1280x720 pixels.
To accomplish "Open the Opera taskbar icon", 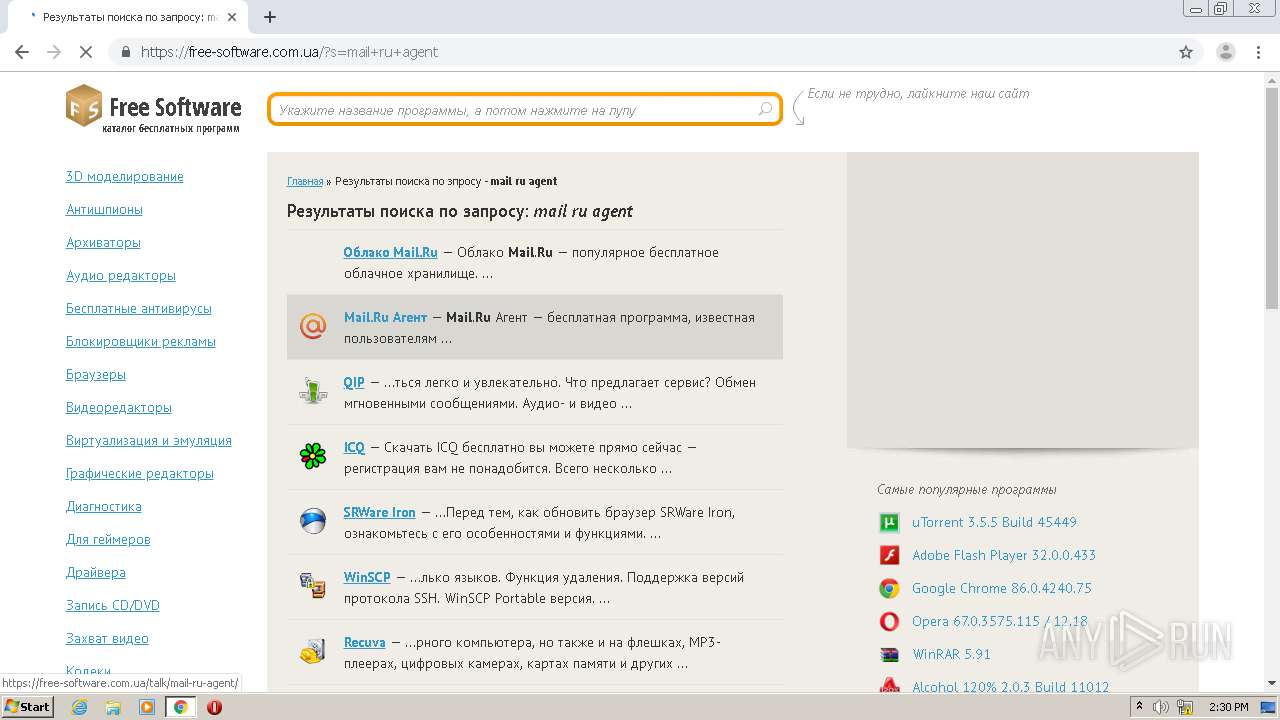I will point(214,707).
